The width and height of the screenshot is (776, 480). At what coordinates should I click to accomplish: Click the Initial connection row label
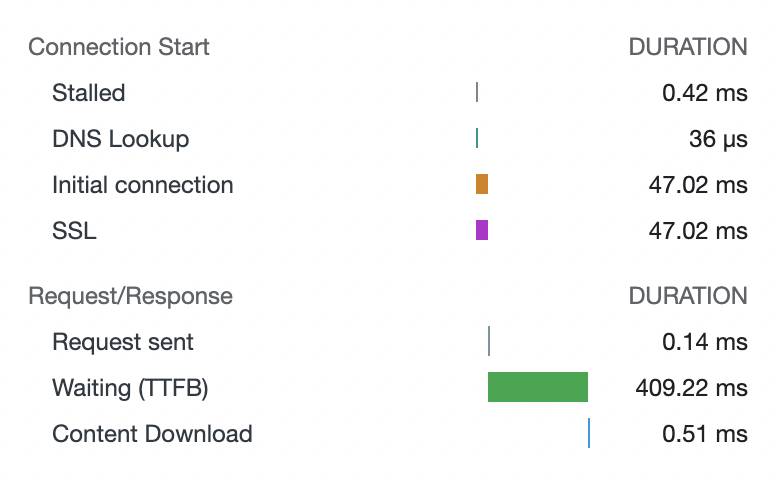click(x=143, y=185)
